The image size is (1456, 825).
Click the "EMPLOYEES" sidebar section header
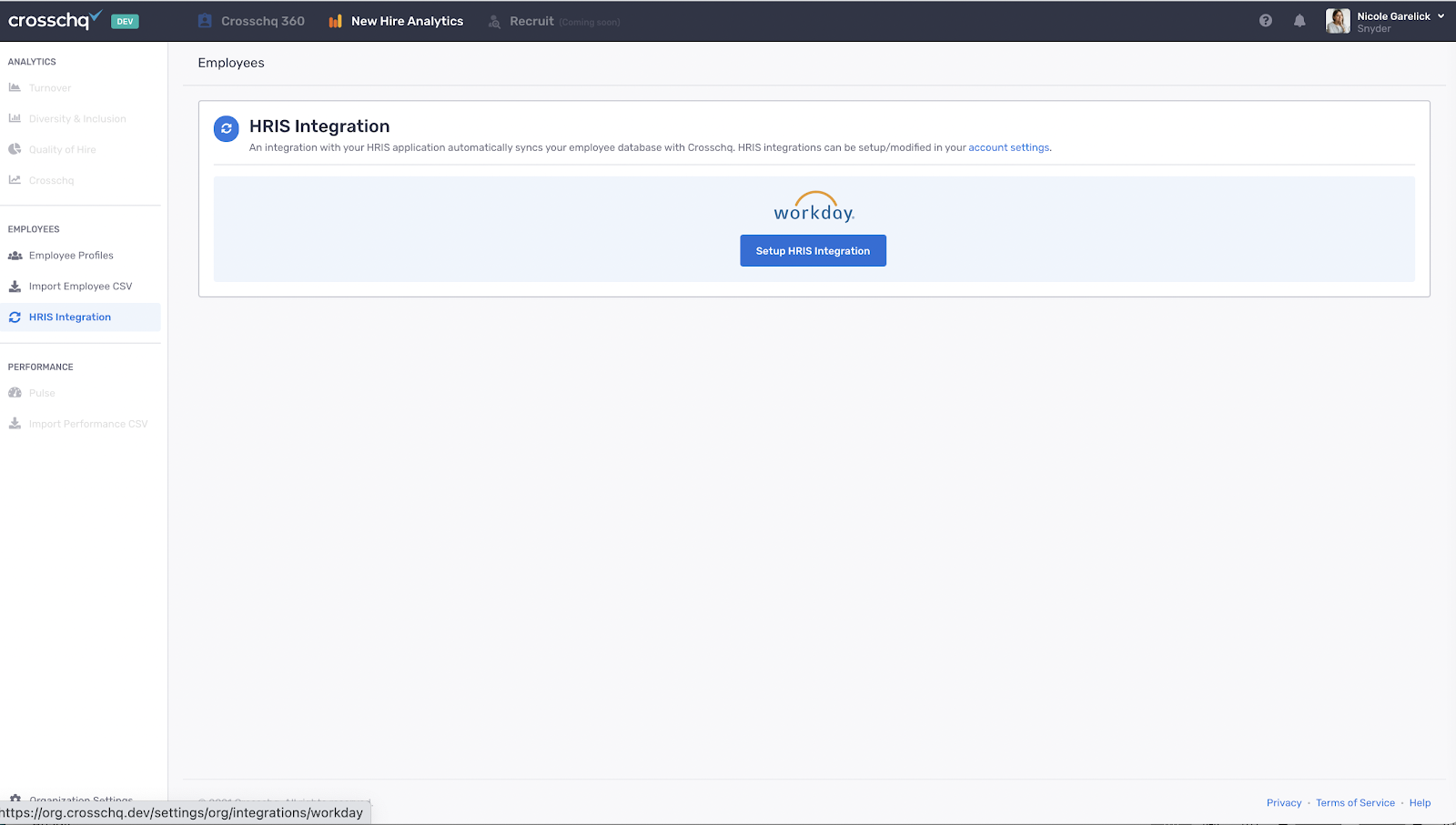34,229
